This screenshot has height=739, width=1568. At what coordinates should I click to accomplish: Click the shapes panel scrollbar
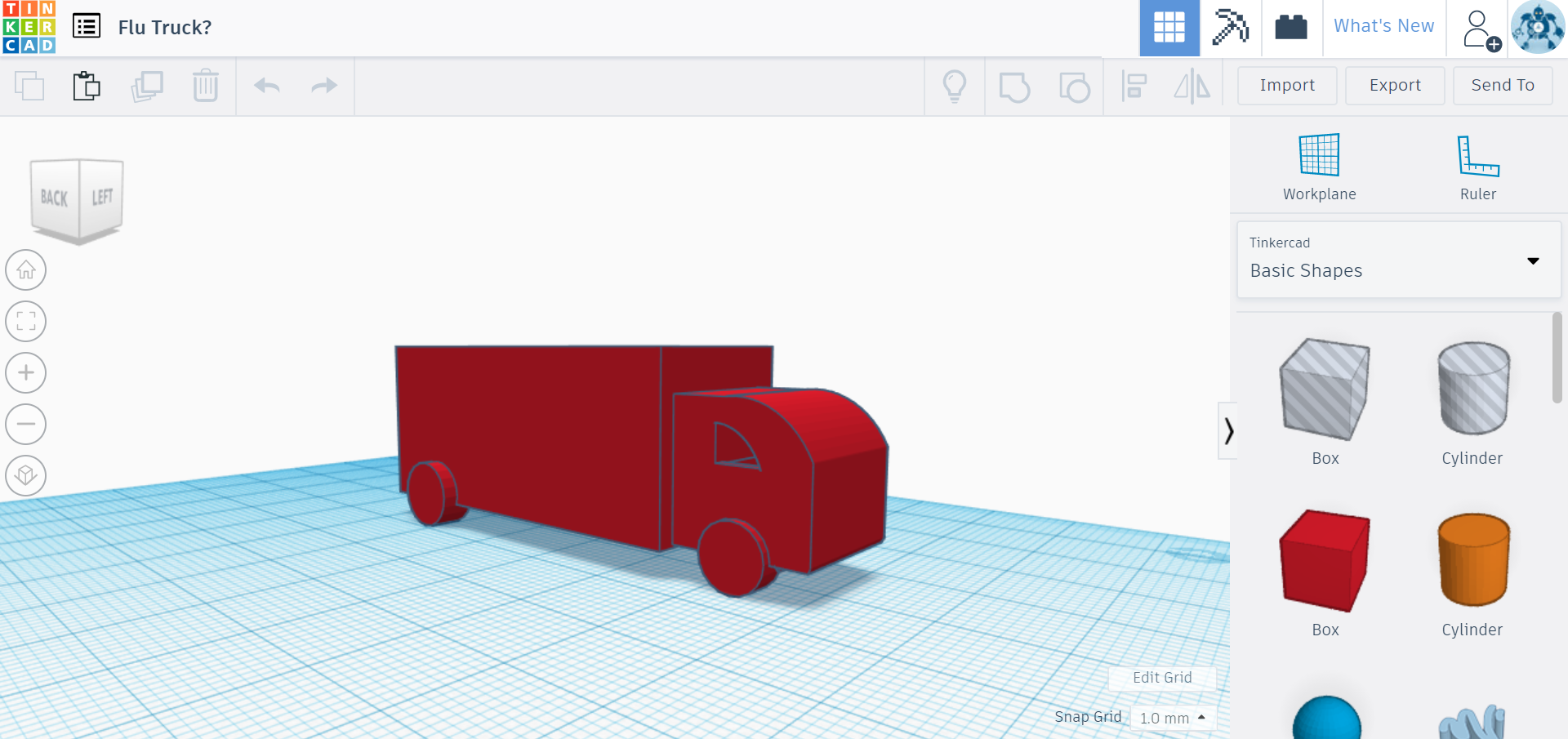click(x=1557, y=358)
